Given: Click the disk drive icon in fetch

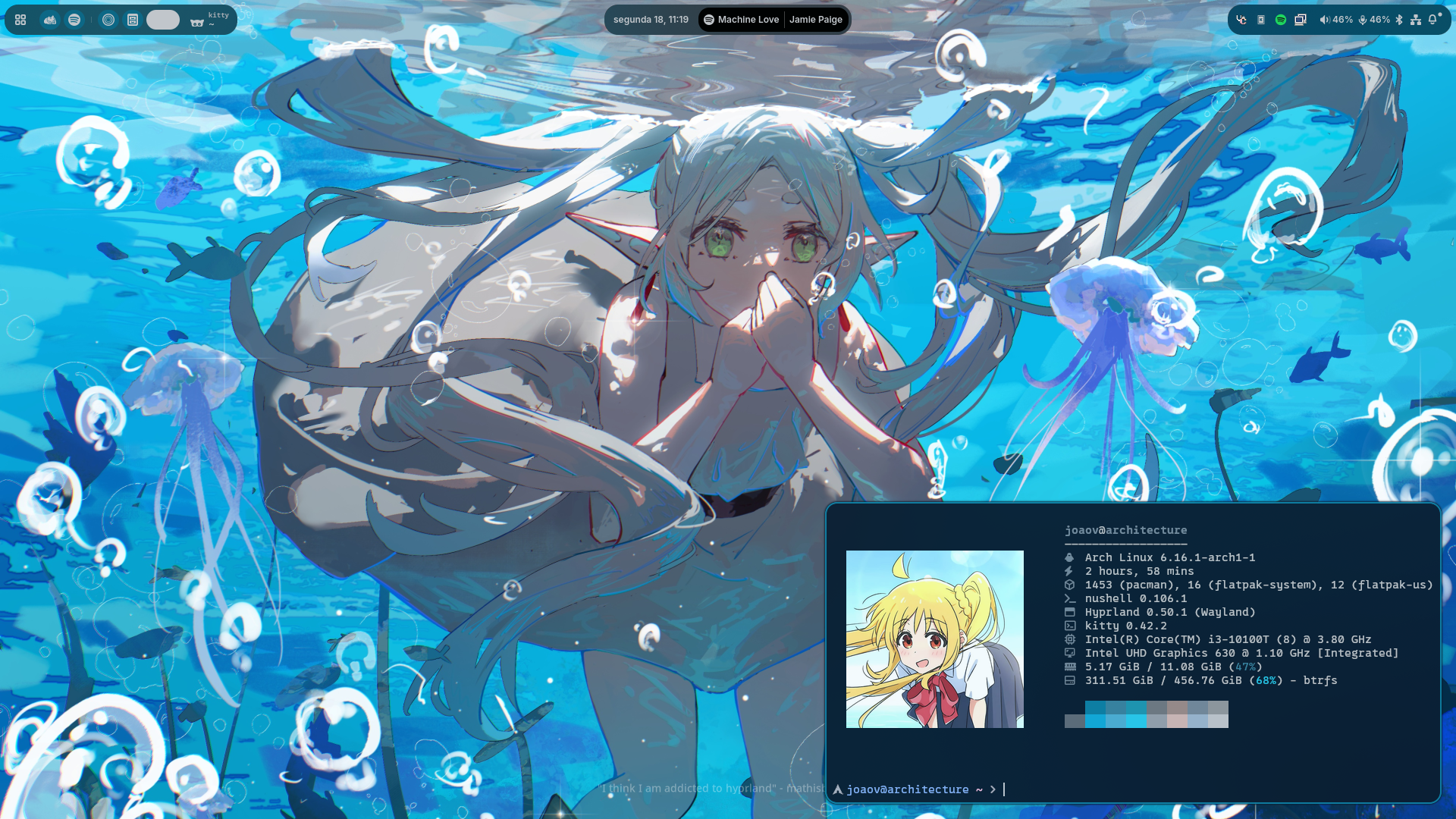Looking at the screenshot, I should (1070, 680).
